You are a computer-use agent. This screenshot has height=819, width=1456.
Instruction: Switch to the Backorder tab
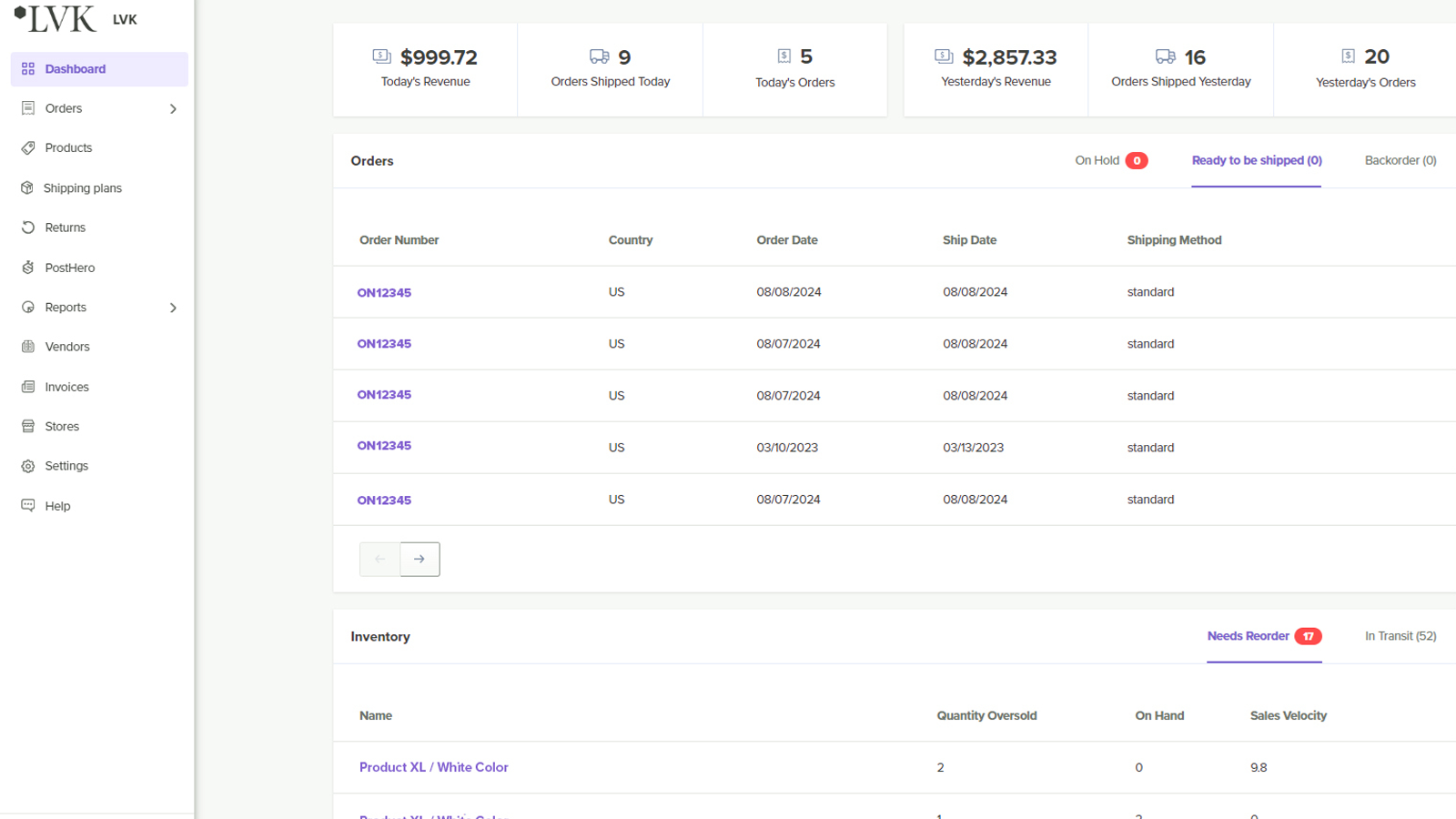(1400, 161)
